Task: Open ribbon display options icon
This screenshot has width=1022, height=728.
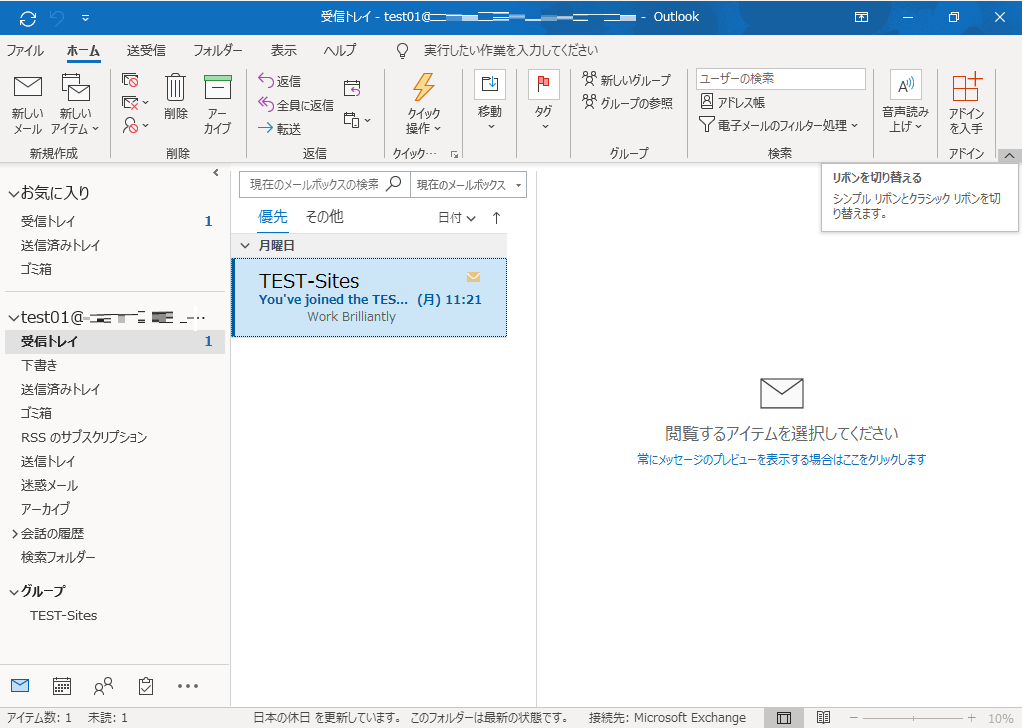Action: [861, 18]
